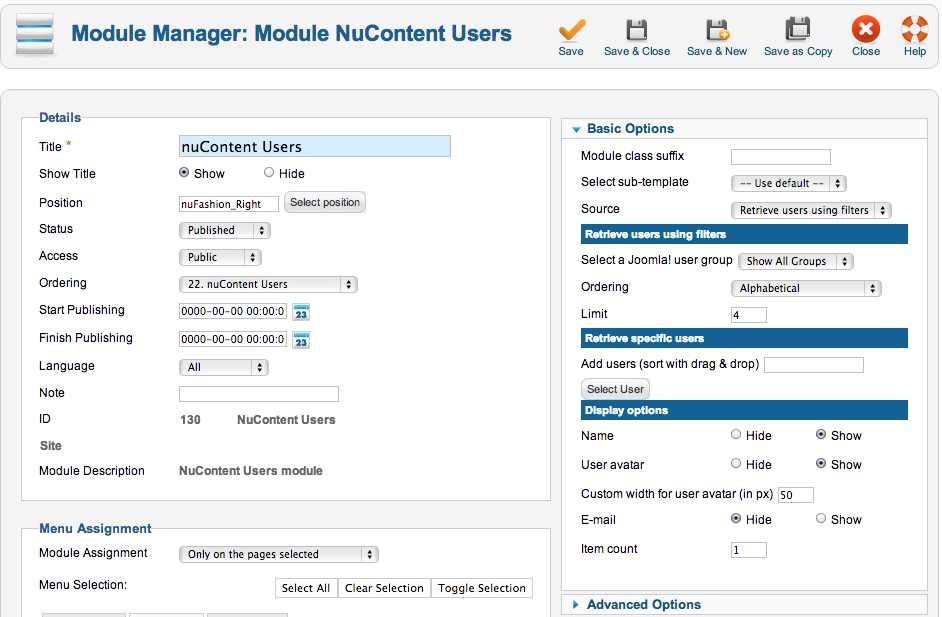Viewport: 942px width, 617px height.
Task: Set E-mail option to Show
Action: click(x=821, y=518)
